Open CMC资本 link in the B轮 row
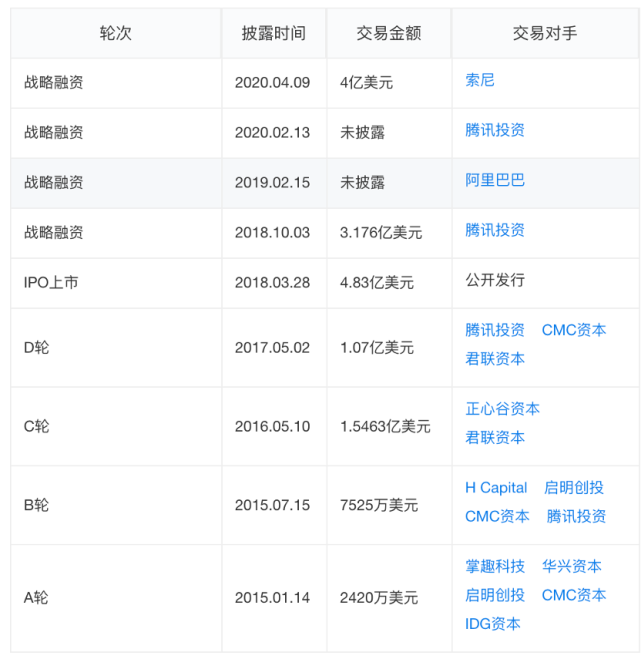This screenshot has width=641, height=669. [x=497, y=516]
